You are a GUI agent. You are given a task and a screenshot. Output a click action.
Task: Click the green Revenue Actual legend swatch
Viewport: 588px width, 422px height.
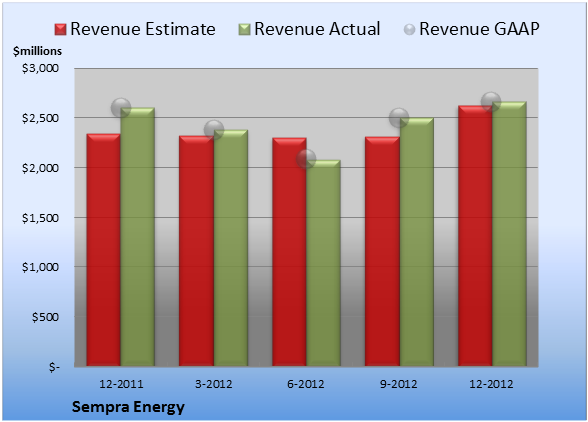(244, 30)
